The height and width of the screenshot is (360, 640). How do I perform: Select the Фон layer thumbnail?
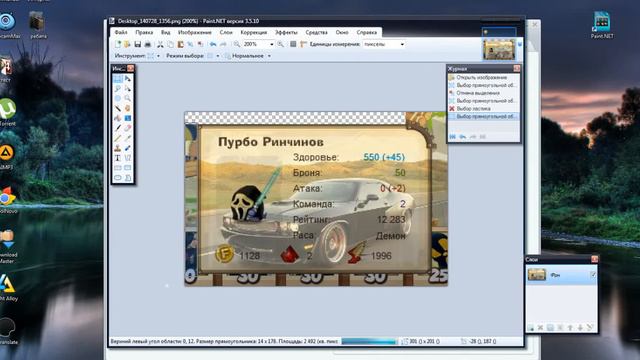coord(536,275)
